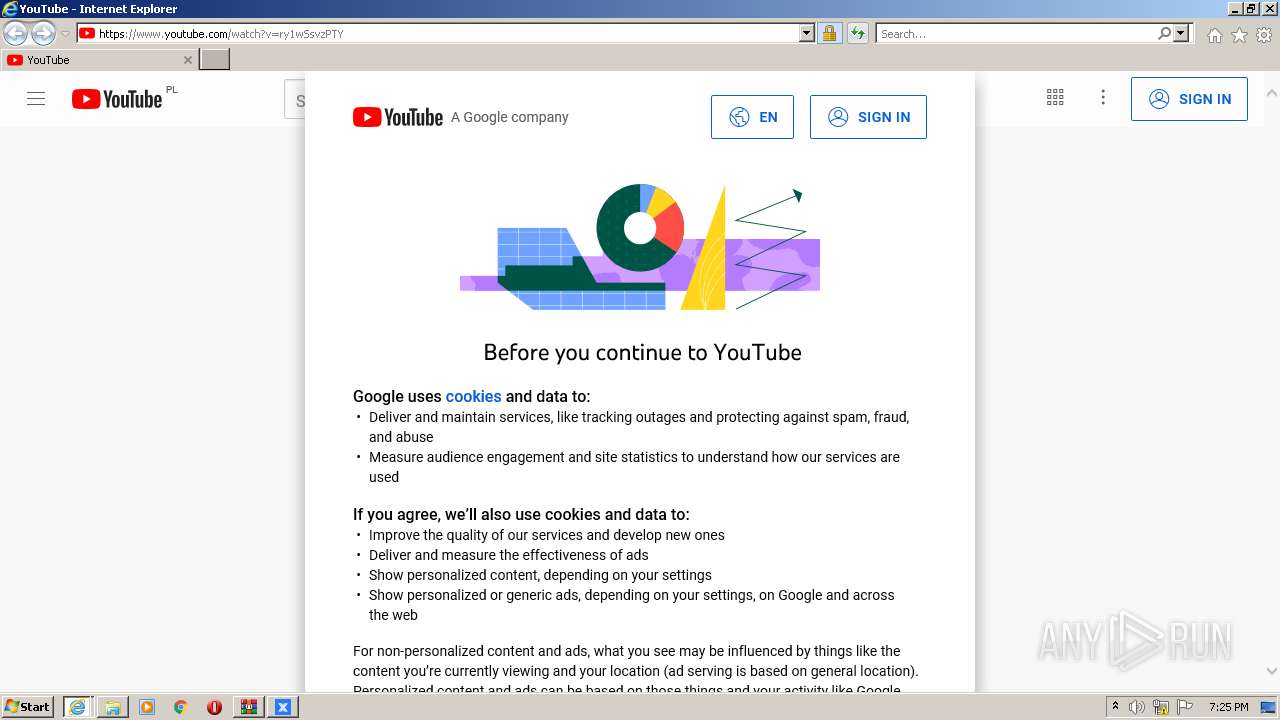Click the YouTube logo in page header
Screen dimensions: 1280x720
pyautogui.click(x=117, y=99)
